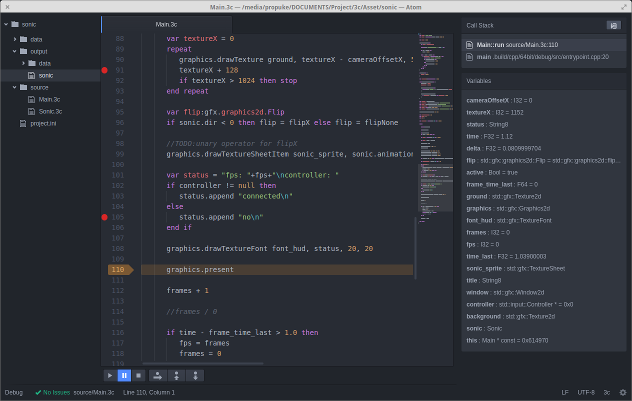Remove breakpoint on line 105
This screenshot has width=632, height=401.
(104, 217)
